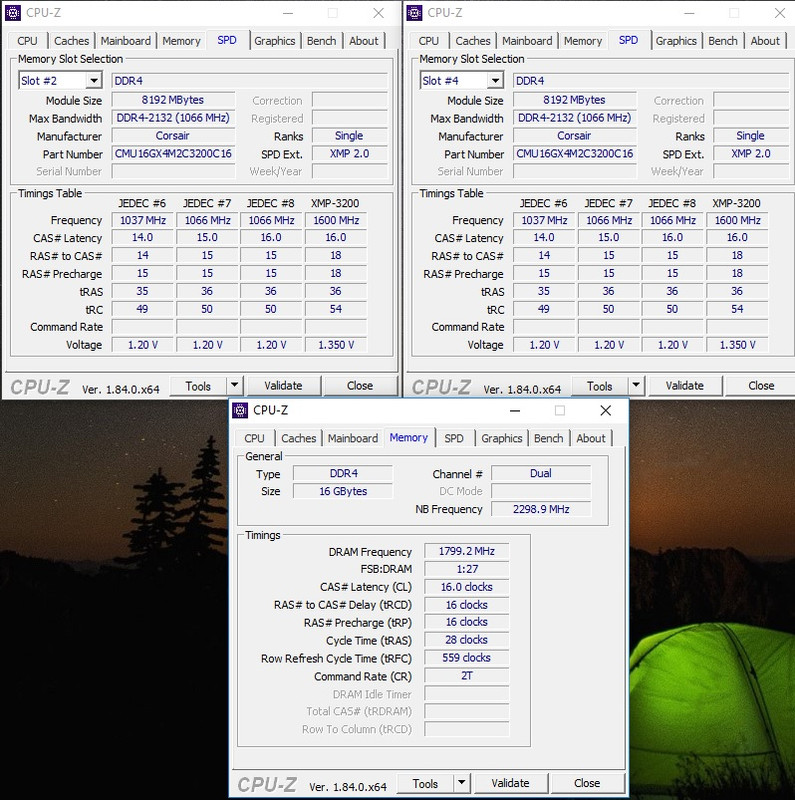This screenshot has width=795, height=800.
Task: Switch to SPD tab in the Memory window
Action: [x=454, y=438]
